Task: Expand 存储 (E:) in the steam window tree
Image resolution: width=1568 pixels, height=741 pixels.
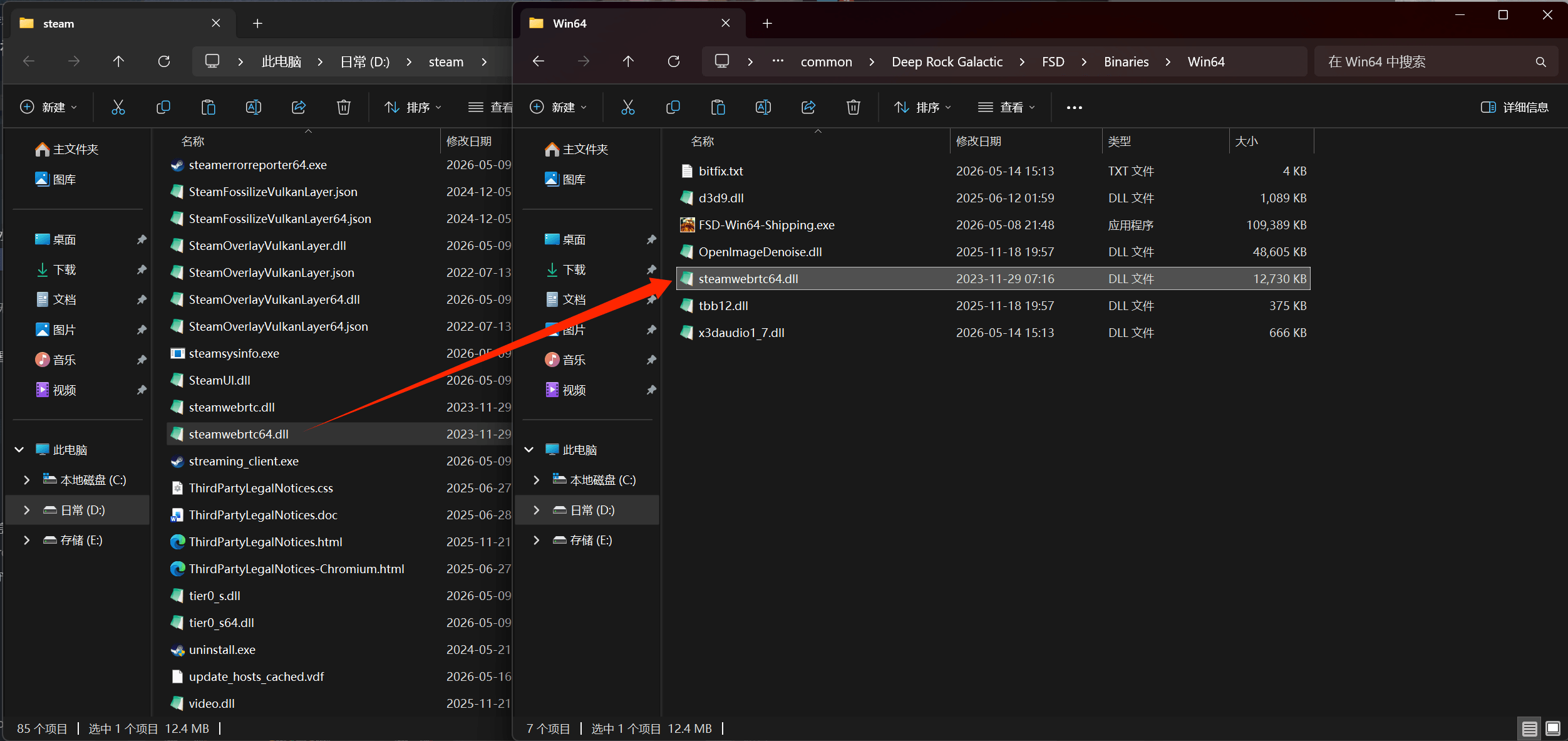Action: 27,540
